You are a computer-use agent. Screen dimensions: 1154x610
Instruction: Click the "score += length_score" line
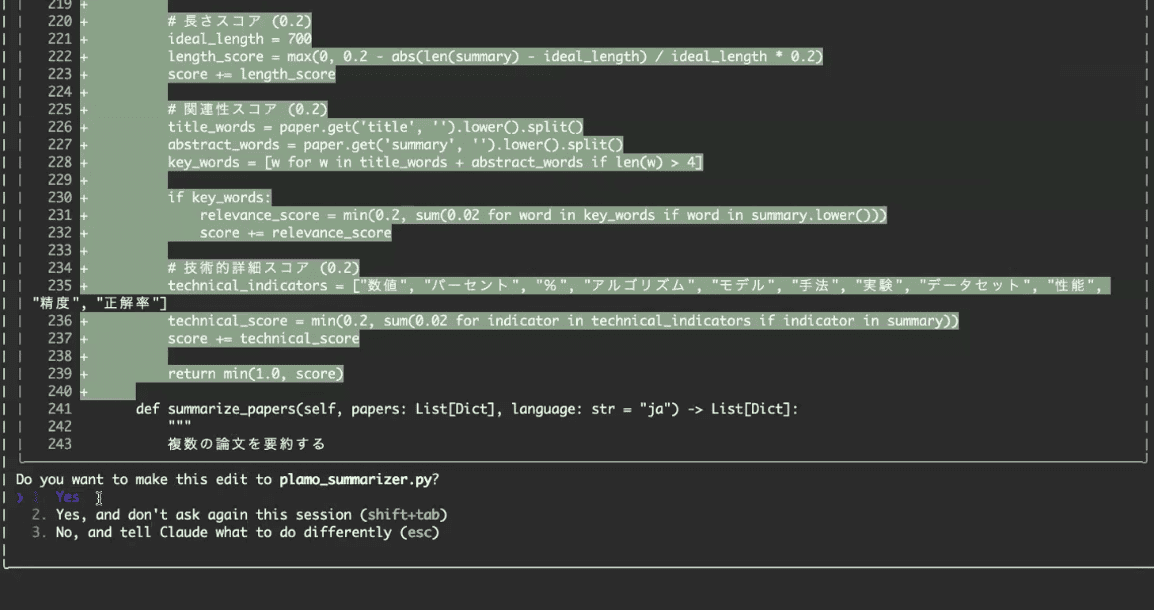(x=251, y=74)
